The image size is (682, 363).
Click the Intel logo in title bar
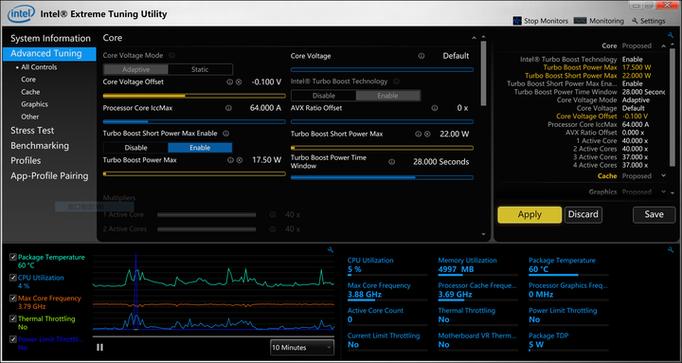20,13
